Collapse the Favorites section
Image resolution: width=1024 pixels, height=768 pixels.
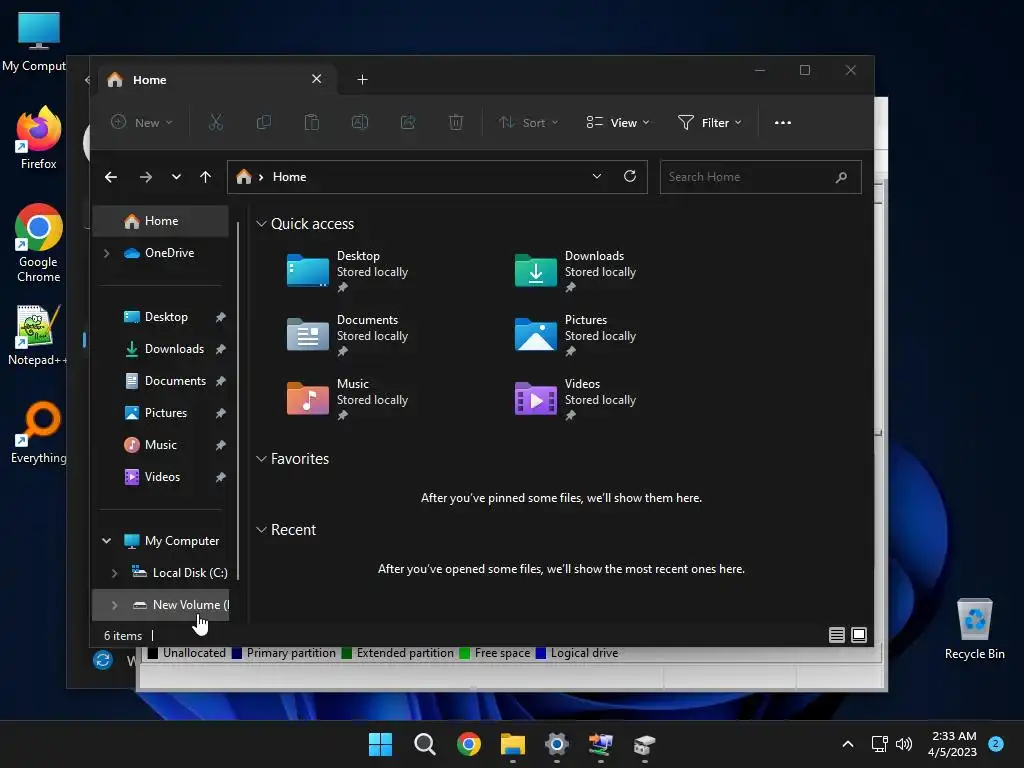coord(261,459)
